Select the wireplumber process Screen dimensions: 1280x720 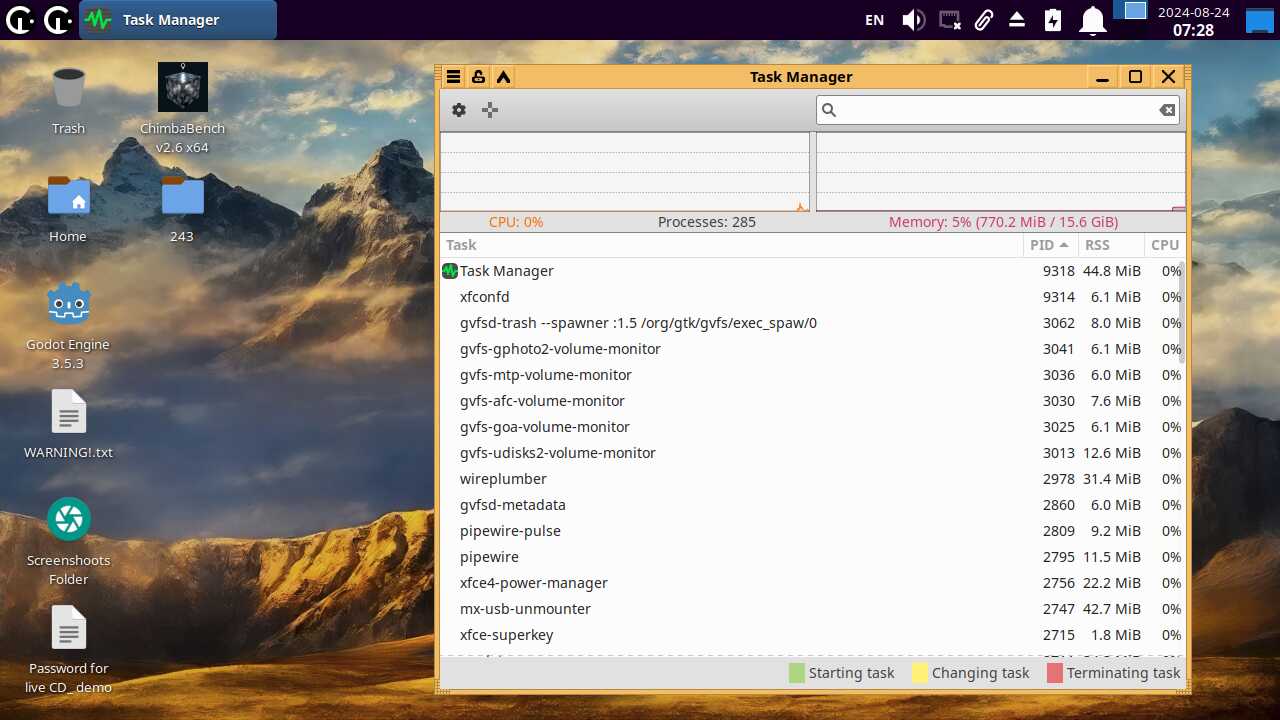point(811,479)
